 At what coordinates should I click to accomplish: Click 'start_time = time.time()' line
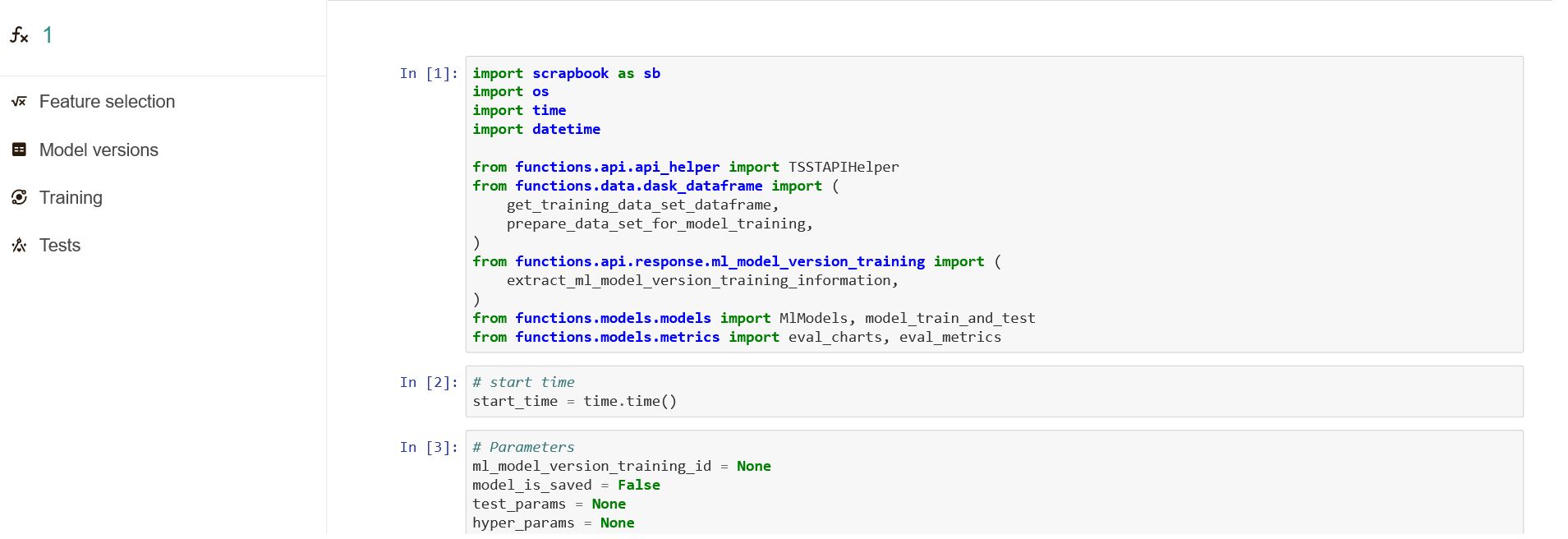574,401
